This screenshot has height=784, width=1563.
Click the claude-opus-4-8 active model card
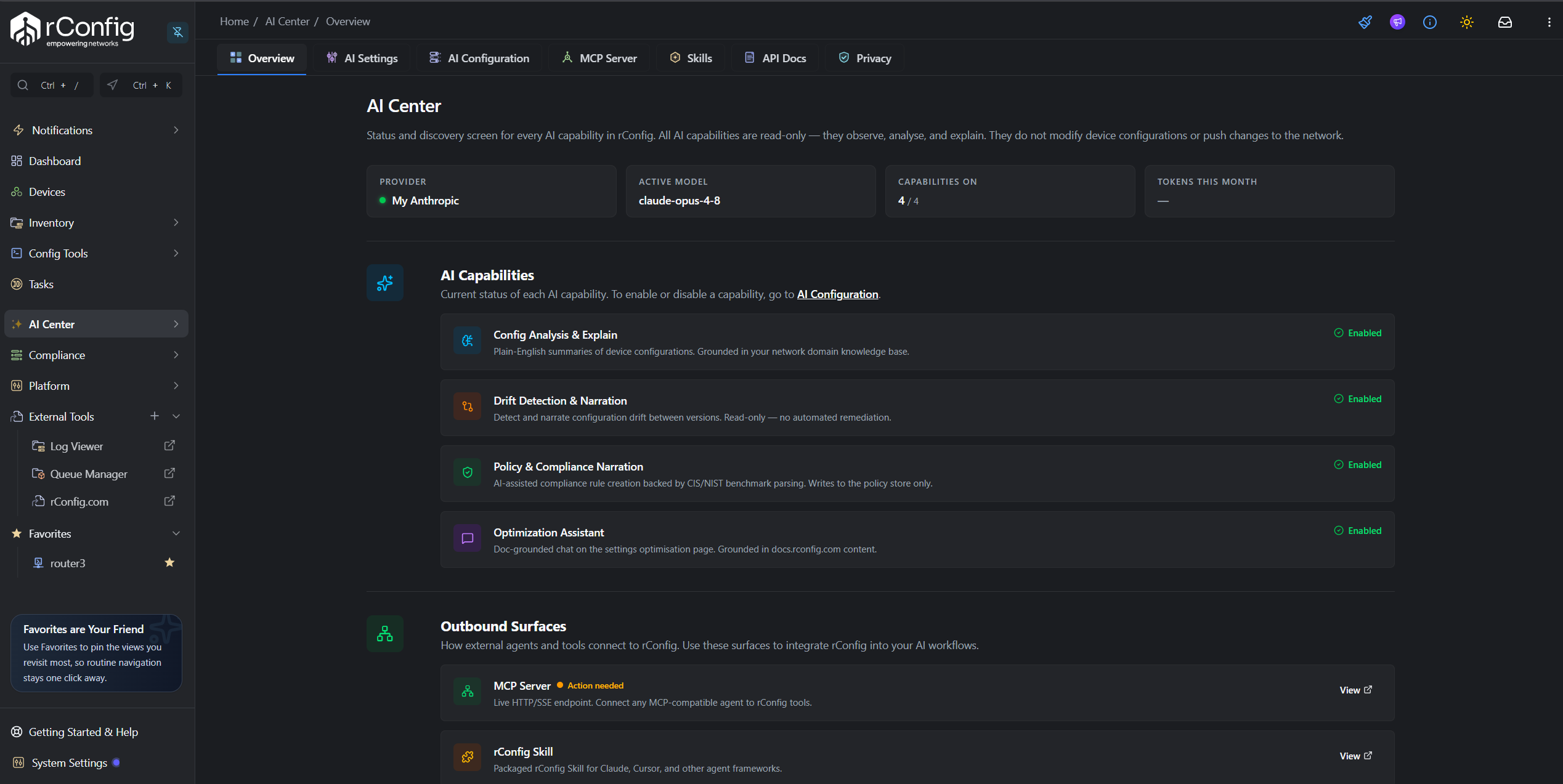(750, 191)
